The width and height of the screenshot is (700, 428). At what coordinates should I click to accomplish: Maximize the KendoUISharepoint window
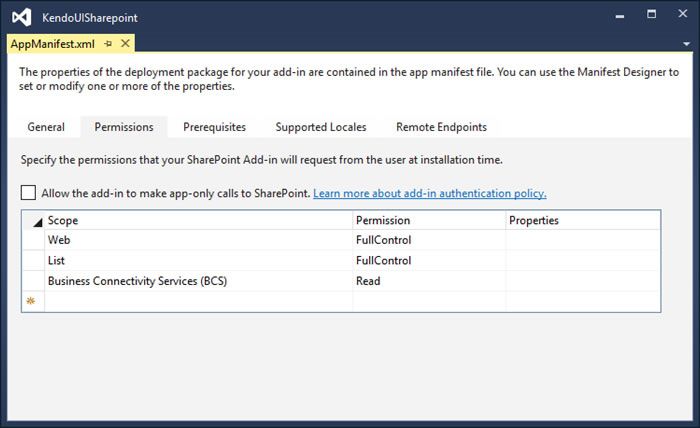[x=651, y=14]
